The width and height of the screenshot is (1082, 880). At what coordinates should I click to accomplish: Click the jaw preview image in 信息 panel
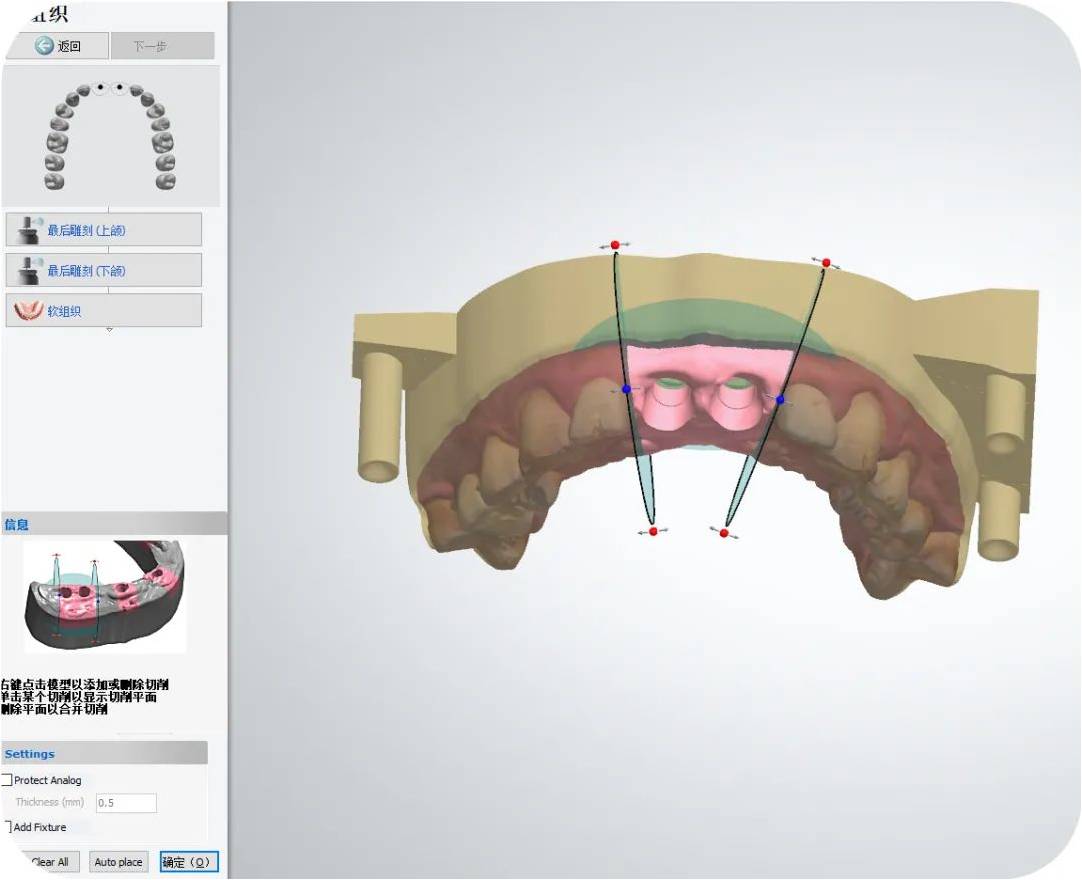(105, 596)
